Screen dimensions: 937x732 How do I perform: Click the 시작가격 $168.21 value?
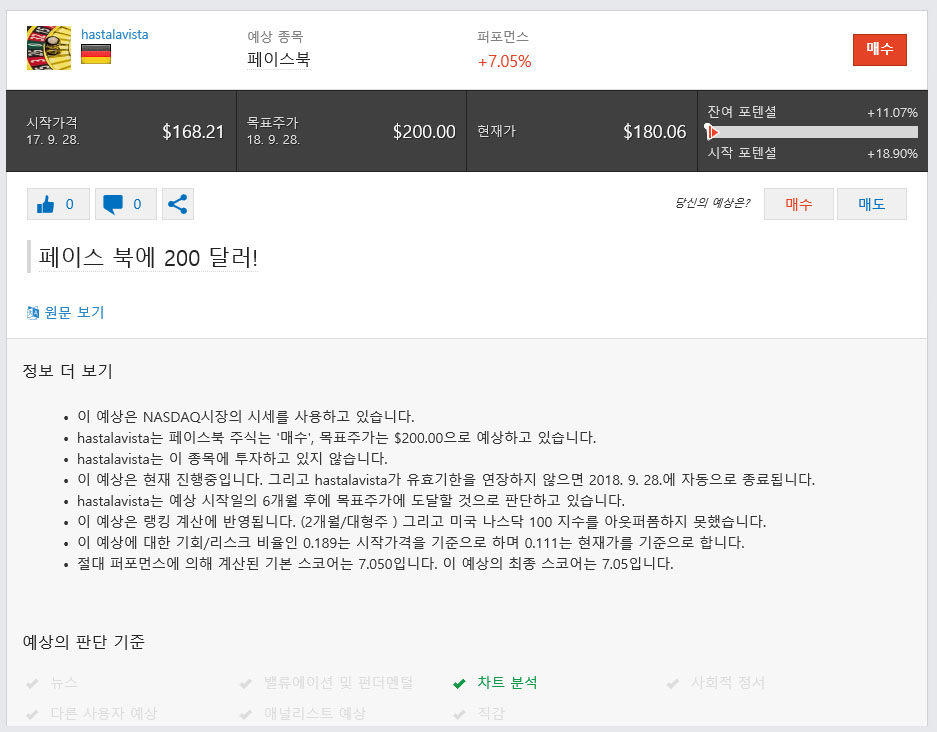point(193,131)
